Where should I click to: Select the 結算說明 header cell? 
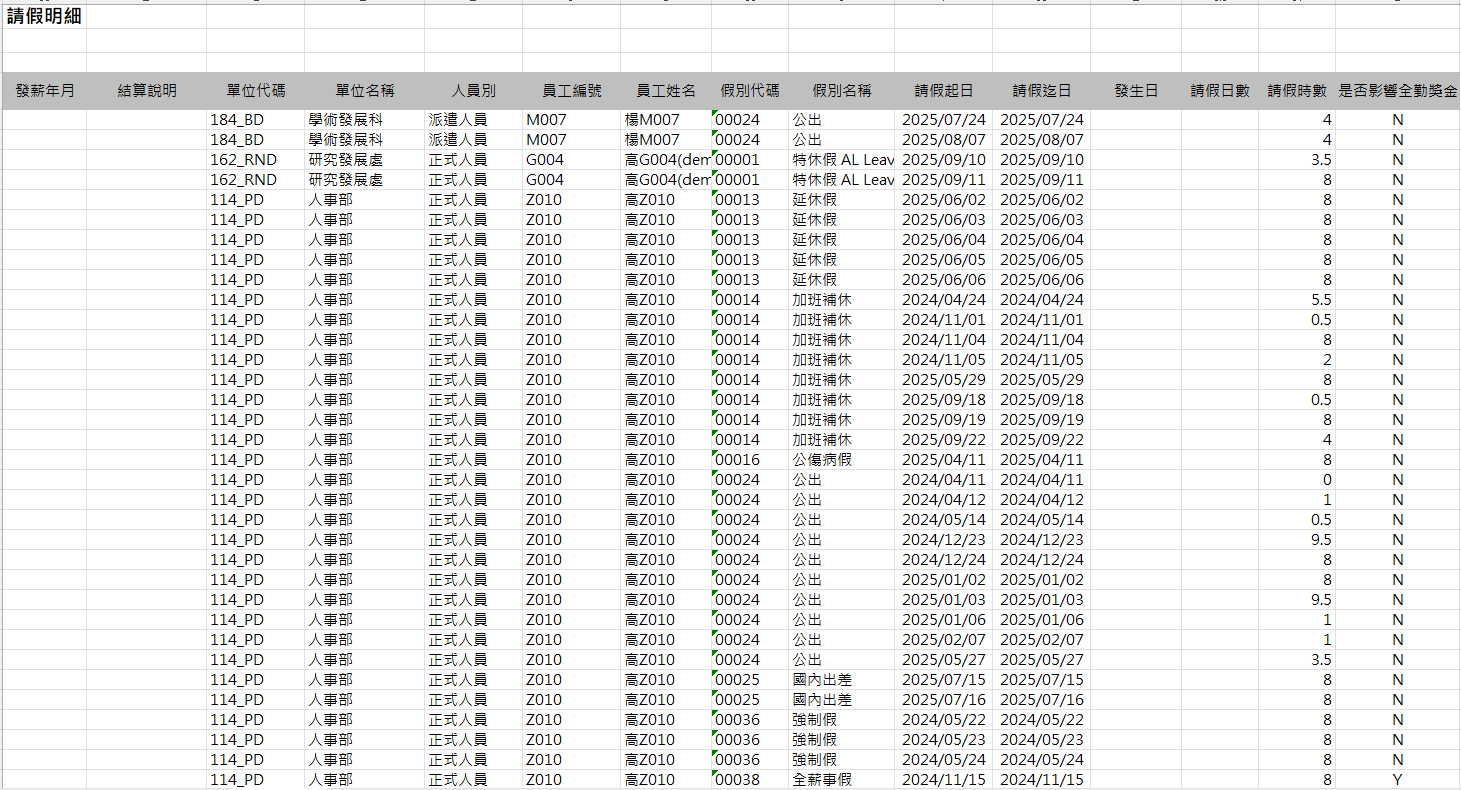coord(146,91)
